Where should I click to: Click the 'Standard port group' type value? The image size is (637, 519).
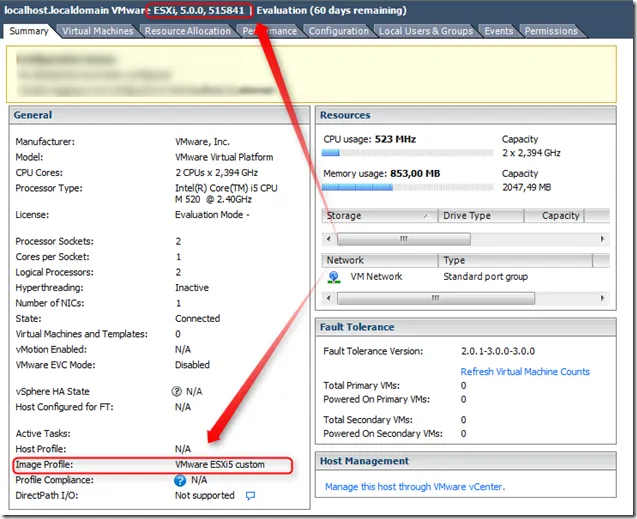pos(485,277)
